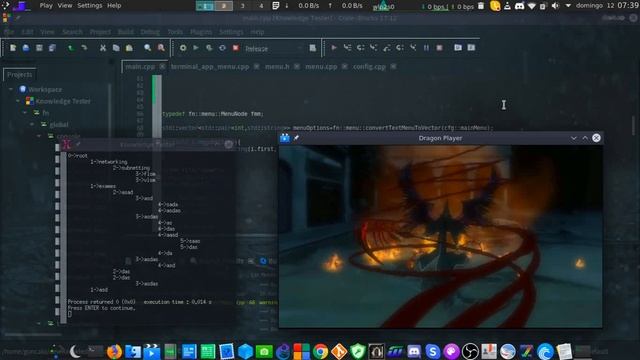Close the main.cpp tab
640x360 pixels.
[x=162, y=66]
